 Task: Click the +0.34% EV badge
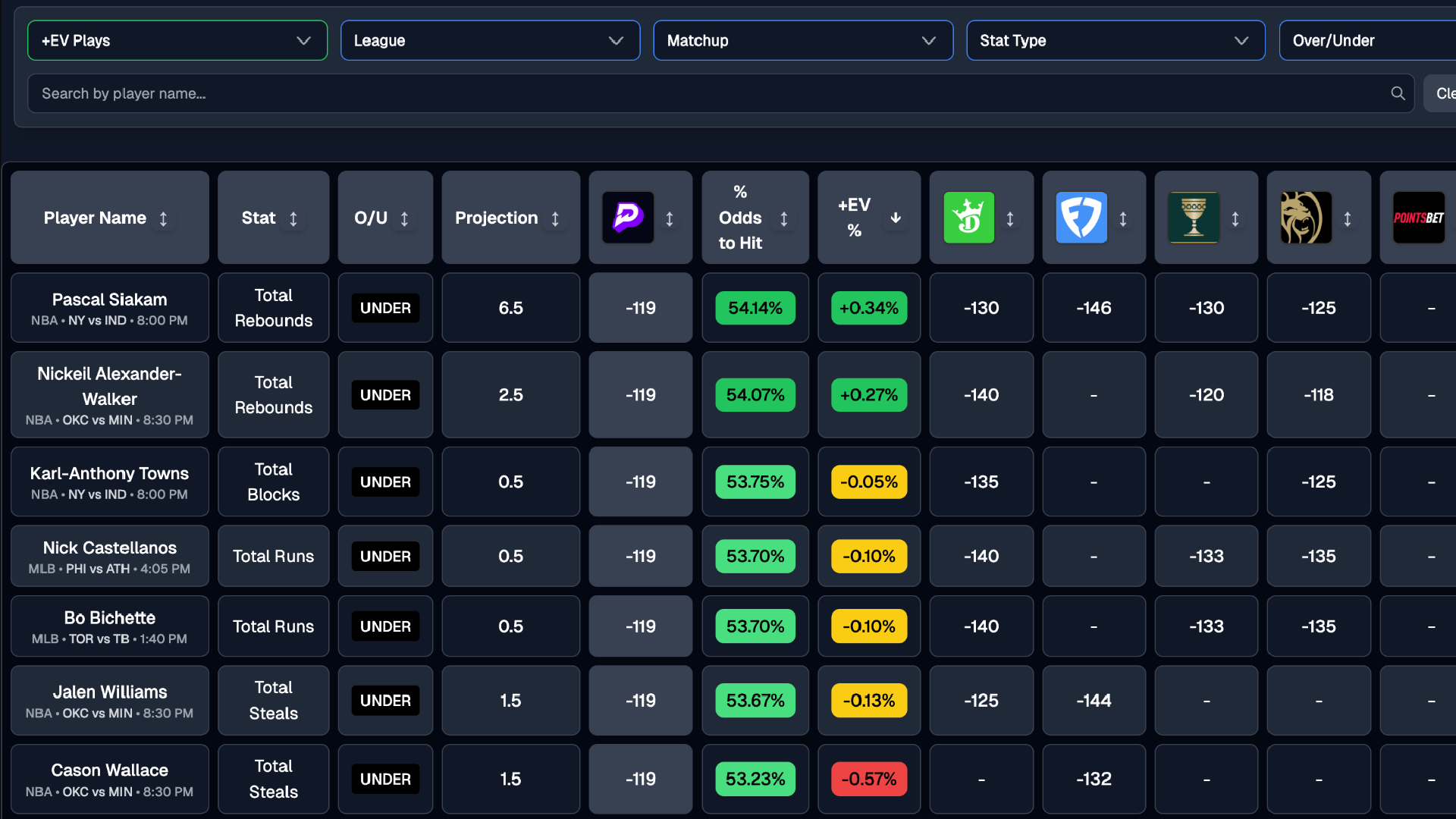[869, 308]
